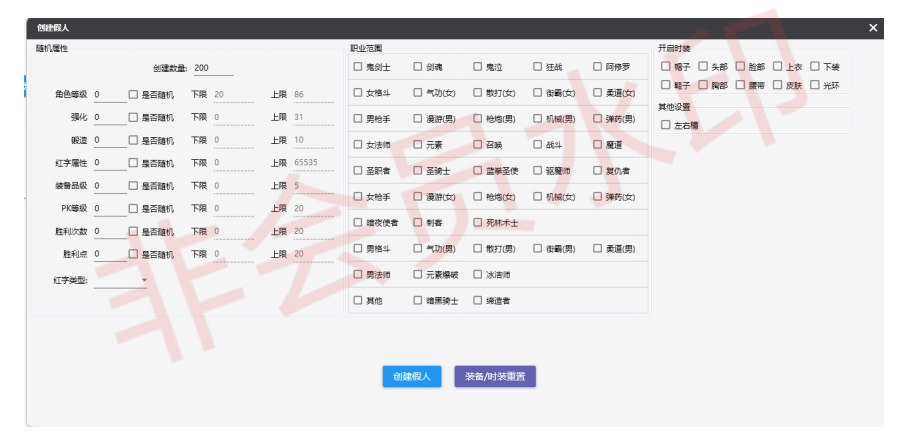Viewport: 914px width, 435px height.
Task: Focus the 创建数量 input field
Action: (213, 68)
